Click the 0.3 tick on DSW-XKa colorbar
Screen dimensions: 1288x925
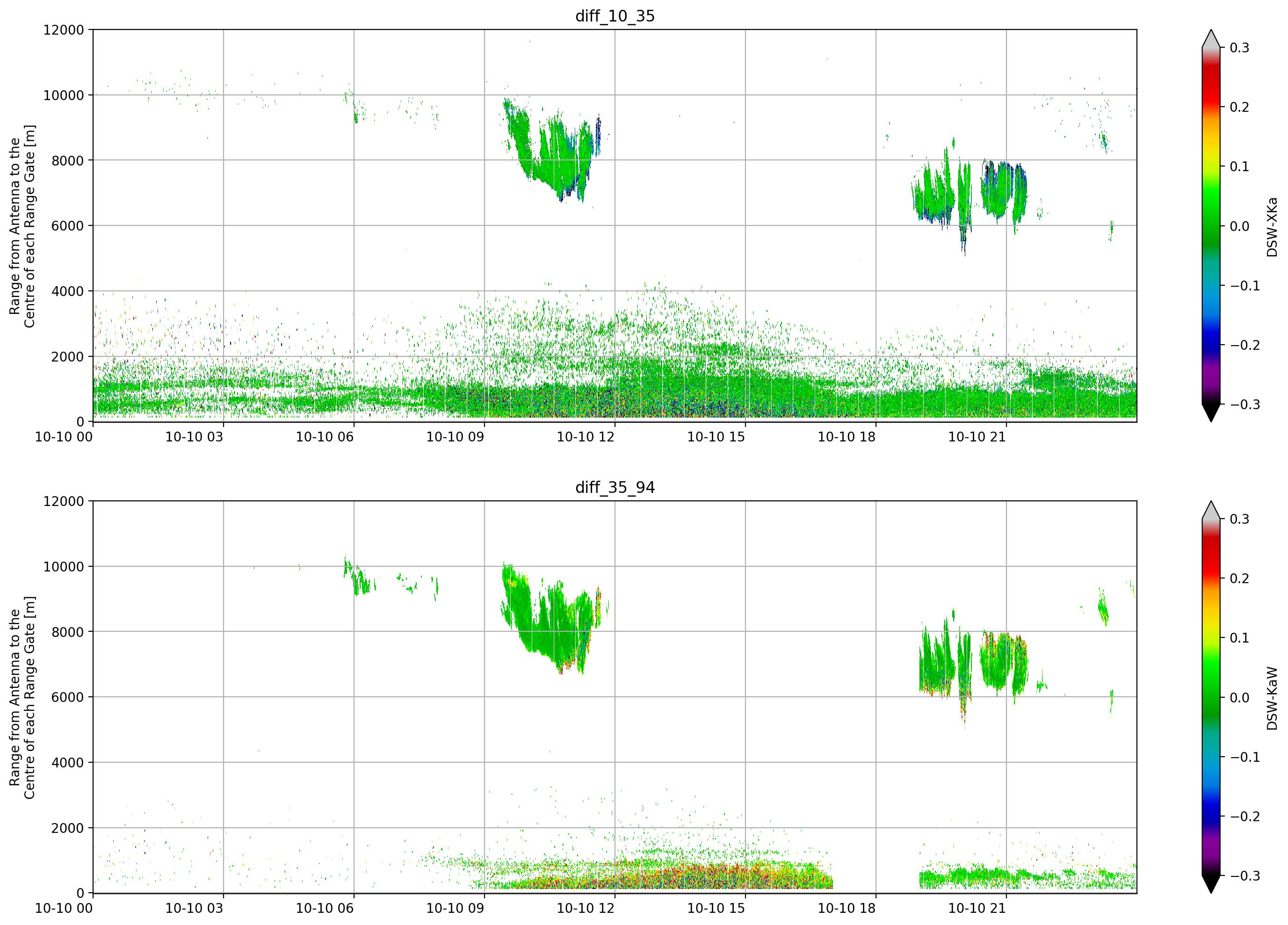point(1240,48)
